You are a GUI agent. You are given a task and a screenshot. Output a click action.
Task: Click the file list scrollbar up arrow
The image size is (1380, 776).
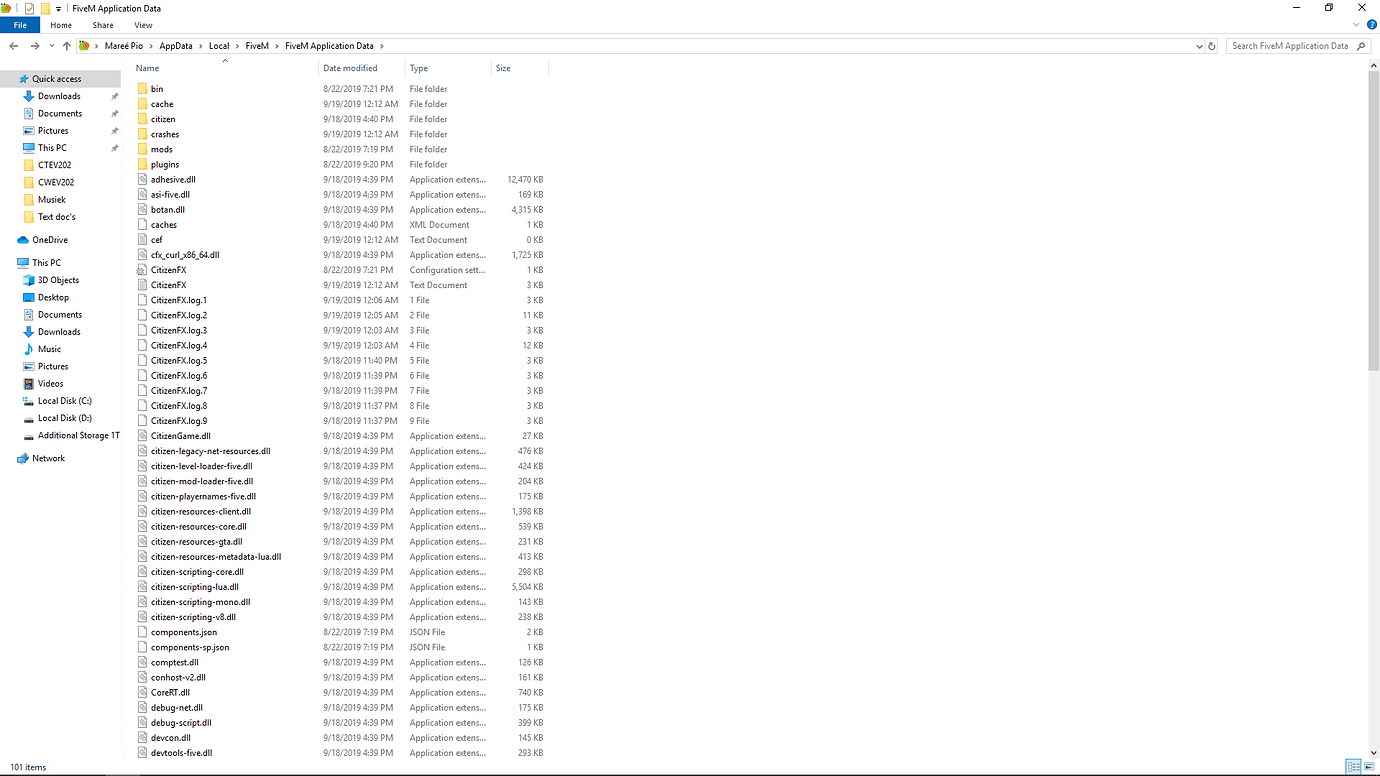tap(1374, 66)
